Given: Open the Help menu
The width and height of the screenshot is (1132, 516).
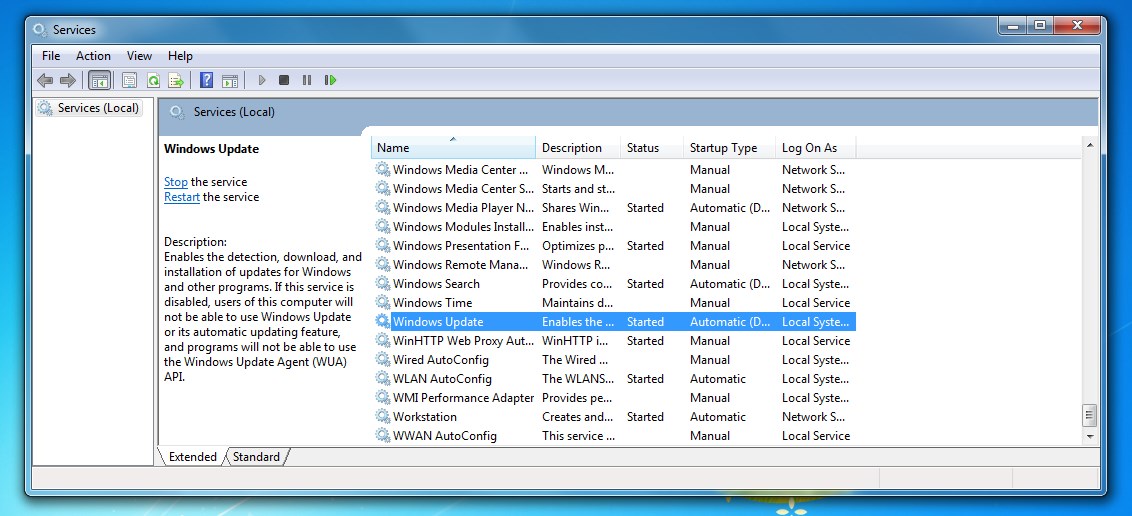Looking at the screenshot, I should (x=180, y=56).
